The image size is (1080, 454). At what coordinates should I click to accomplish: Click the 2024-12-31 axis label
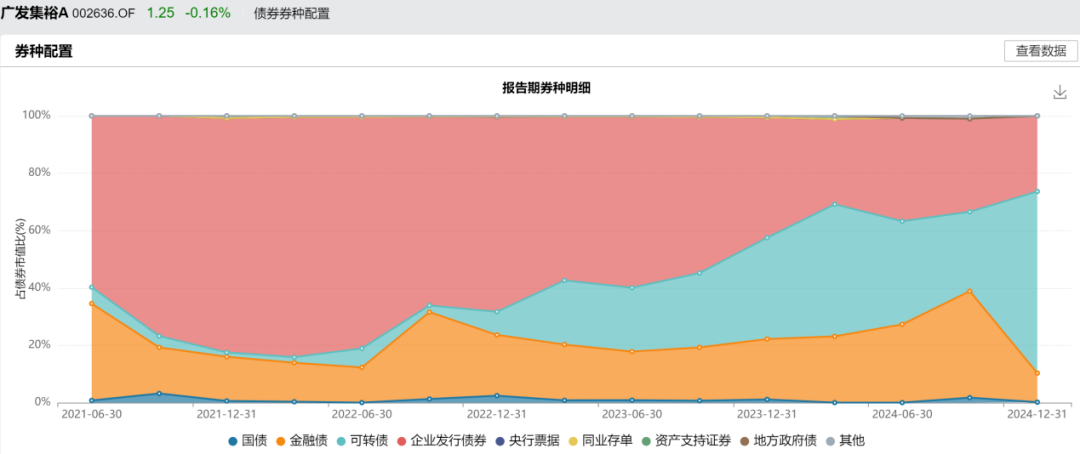tap(1037, 414)
